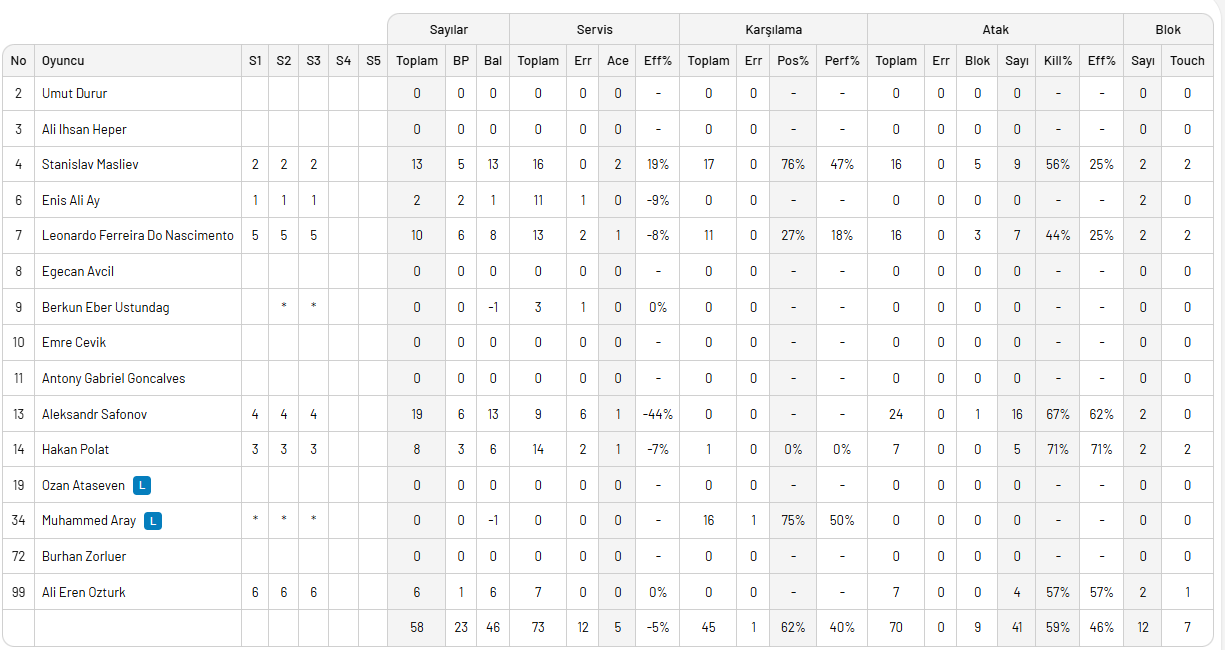Click the Touch column header
1225x650 pixels.
point(1187,61)
